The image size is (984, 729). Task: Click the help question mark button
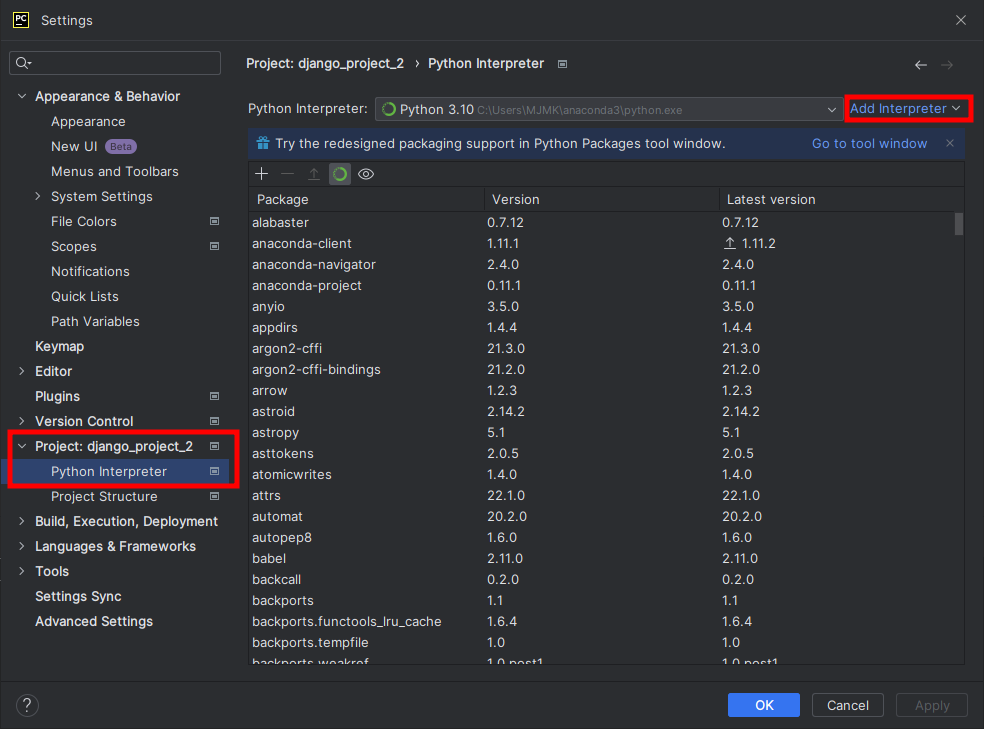[x=27, y=705]
